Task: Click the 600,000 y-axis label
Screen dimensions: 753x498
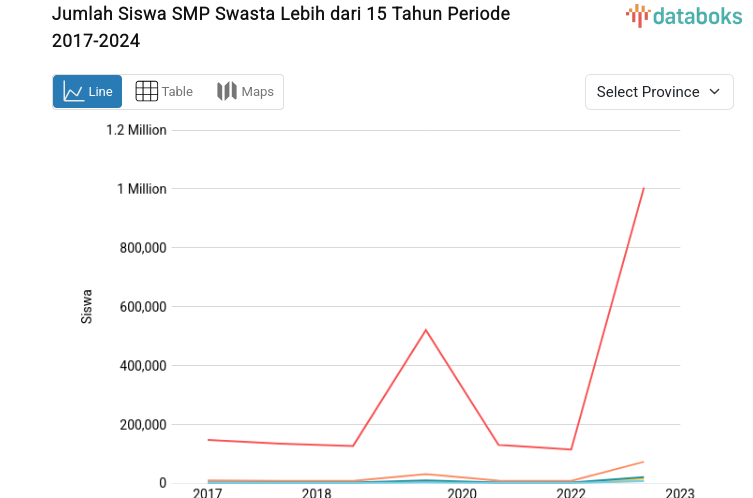Action: pyautogui.click(x=138, y=307)
